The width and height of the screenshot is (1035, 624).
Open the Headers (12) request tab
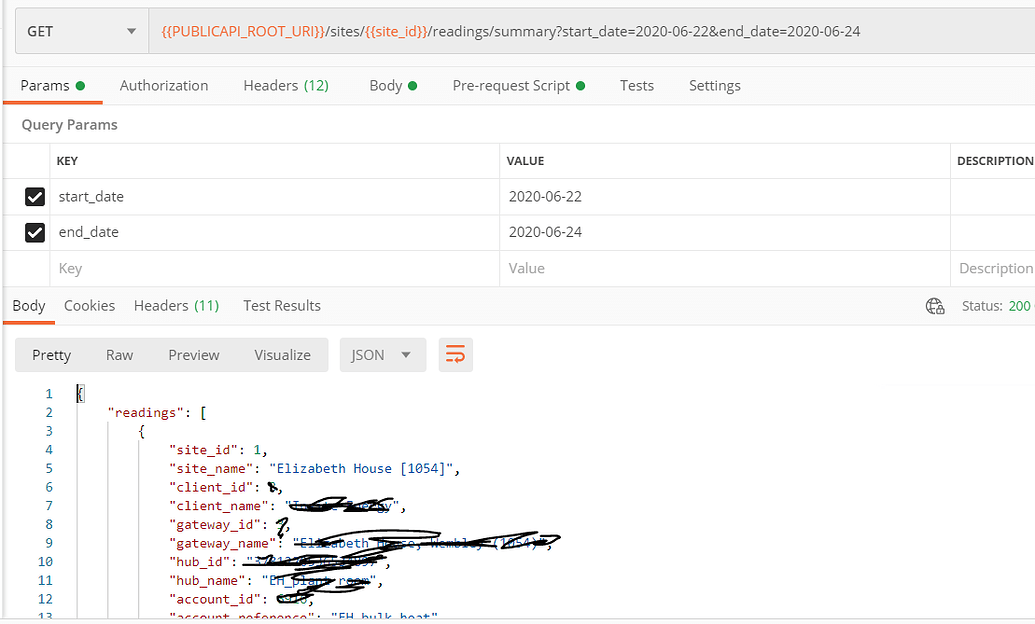286,85
